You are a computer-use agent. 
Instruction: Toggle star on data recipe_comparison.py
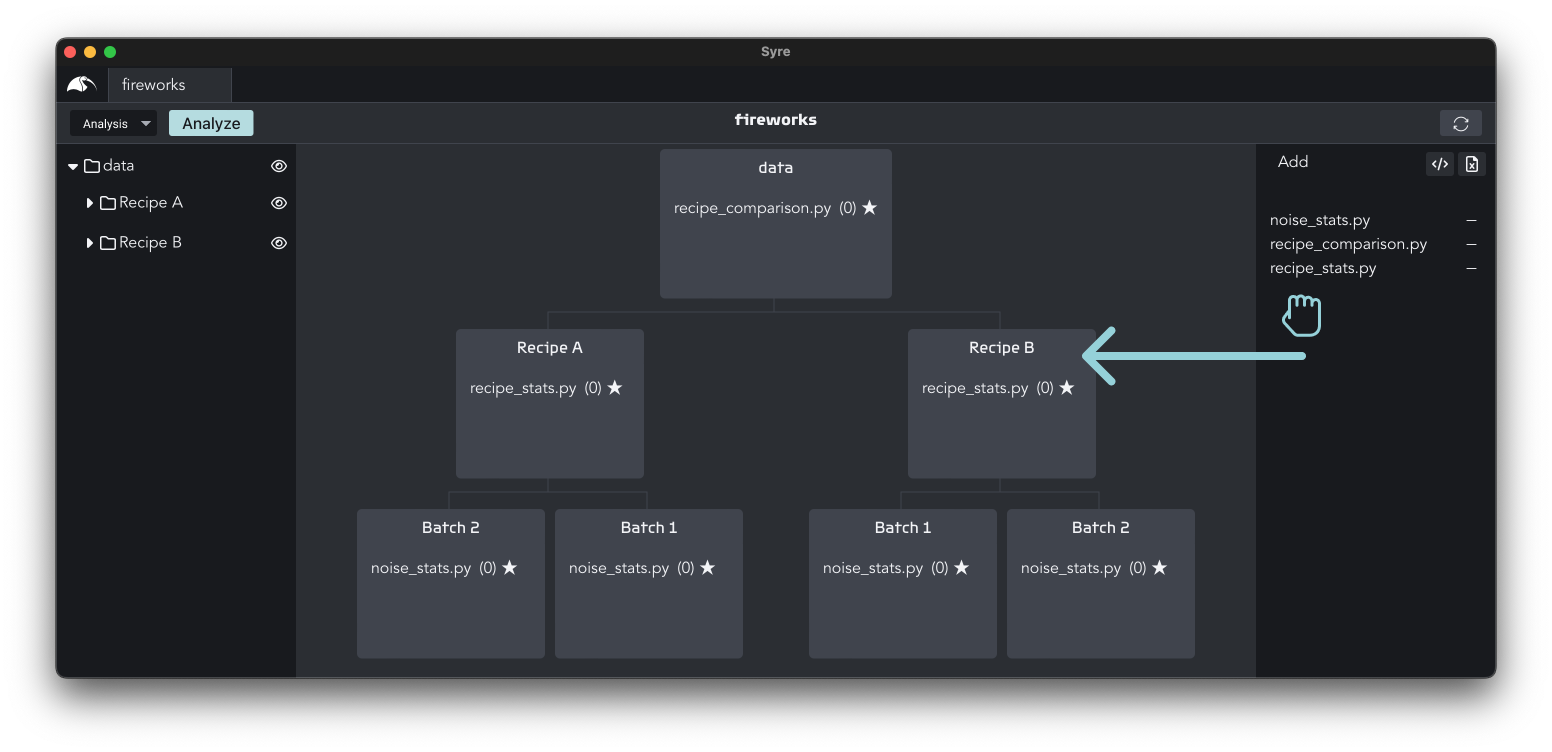[x=869, y=208]
